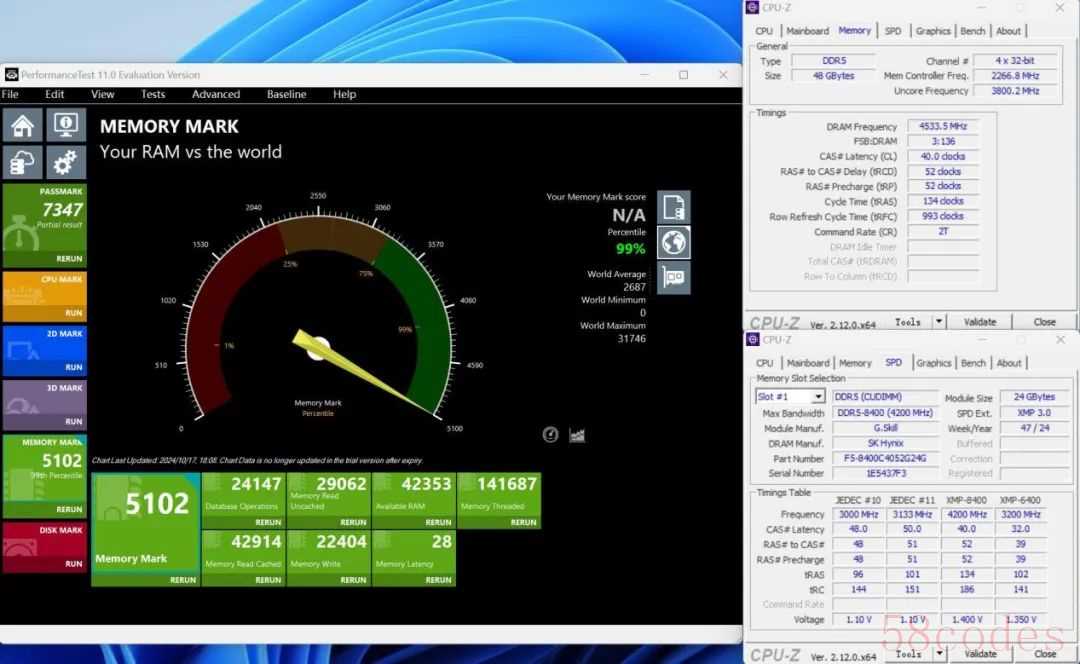
Task: Switch to Graphics tab in CPU-Z SPD window
Action: tap(932, 363)
